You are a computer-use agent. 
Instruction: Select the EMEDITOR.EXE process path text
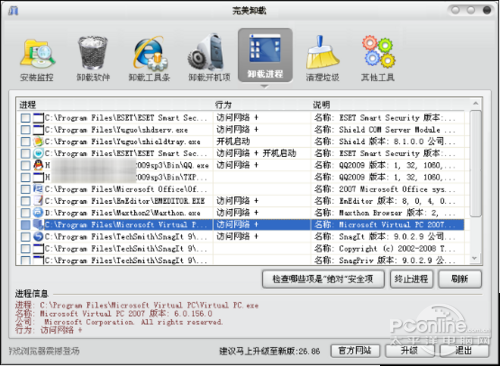(x=125, y=201)
